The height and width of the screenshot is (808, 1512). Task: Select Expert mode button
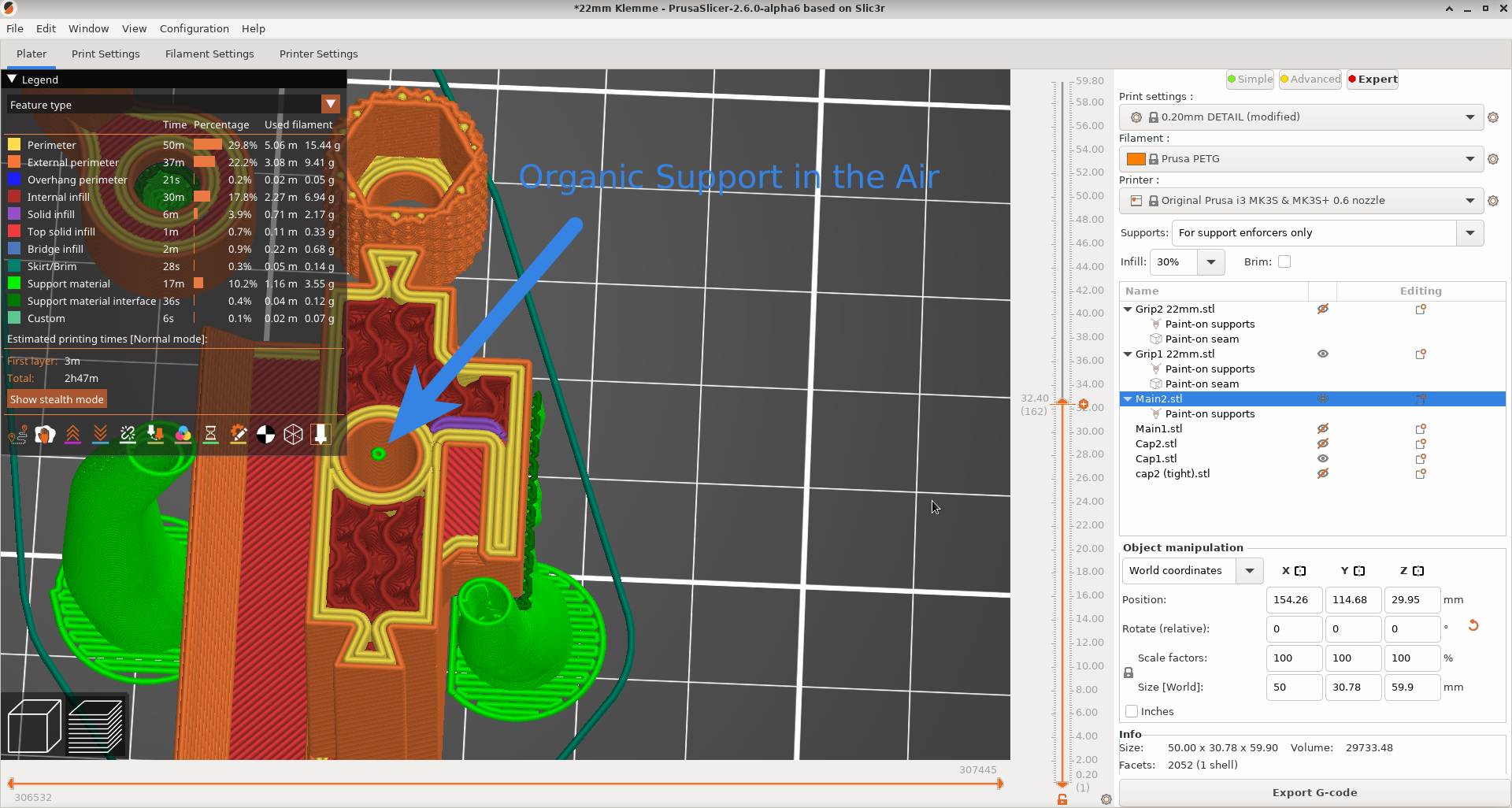pos(1373,80)
